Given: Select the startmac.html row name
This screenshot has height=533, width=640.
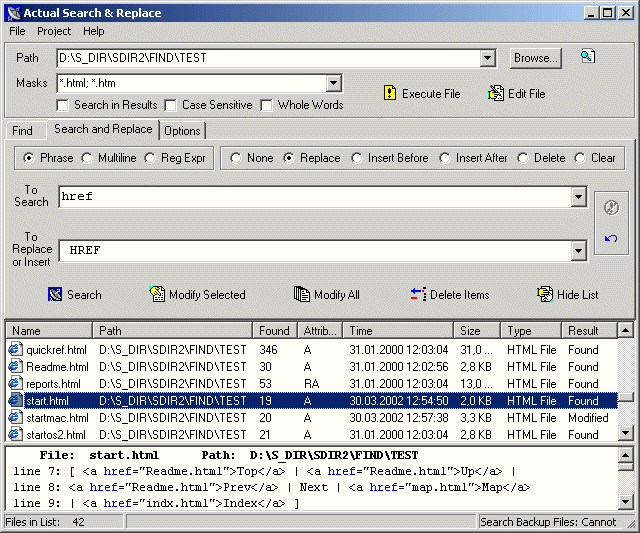Looking at the screenshot, I should tap(57, 418).
